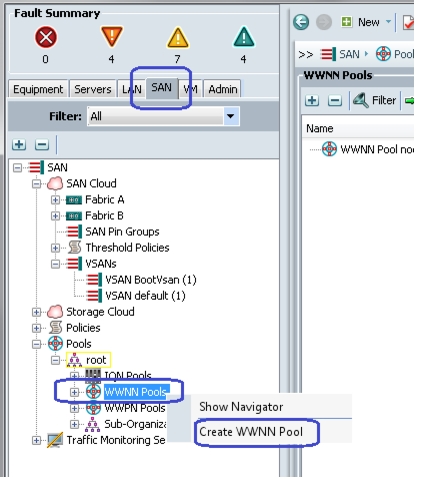Expand the Threshold Policies node
The height and width of the screenshot is (479, 424).
pos(55,248)
